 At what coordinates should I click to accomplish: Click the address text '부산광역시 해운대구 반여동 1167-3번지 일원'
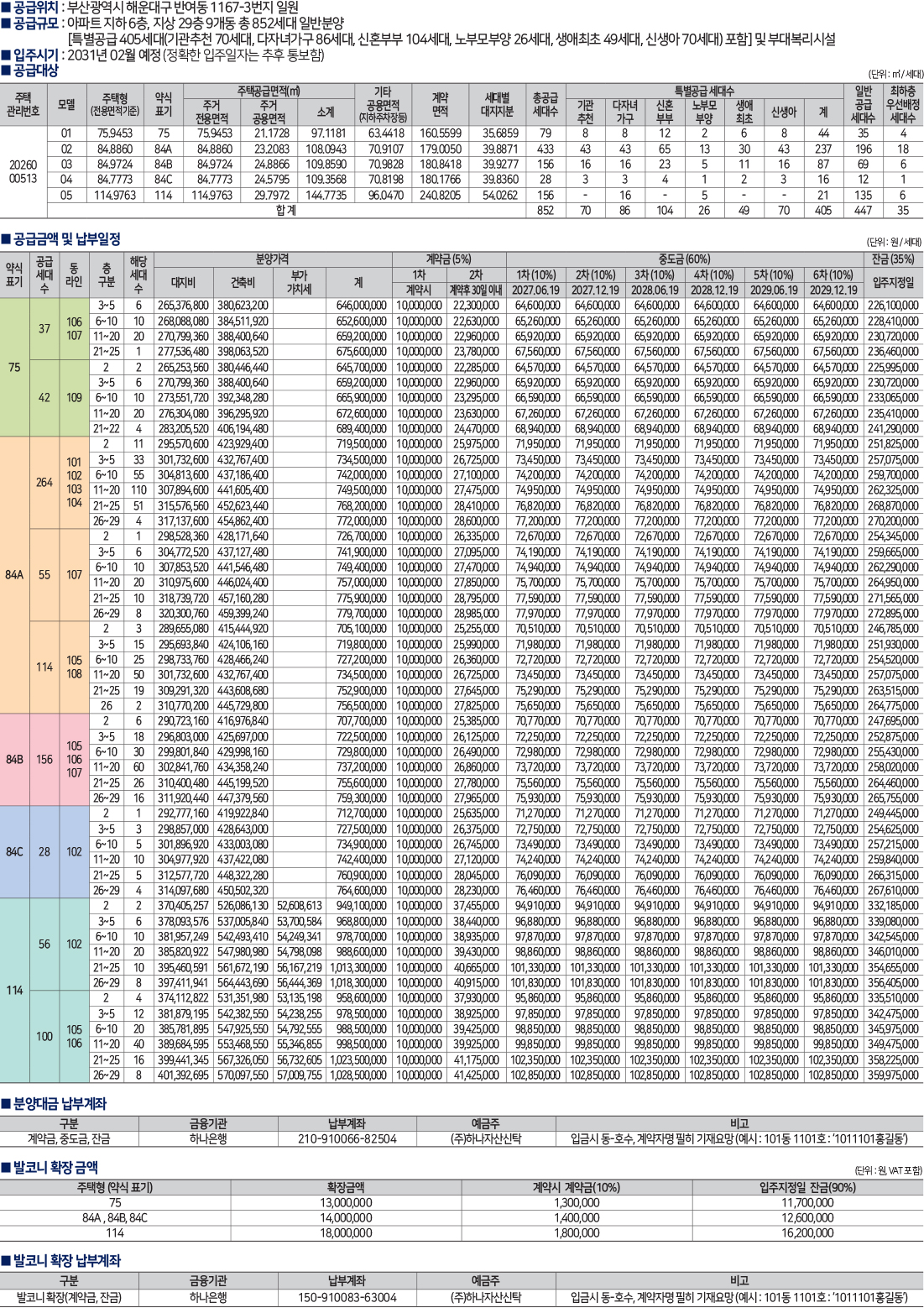(183, 8)
